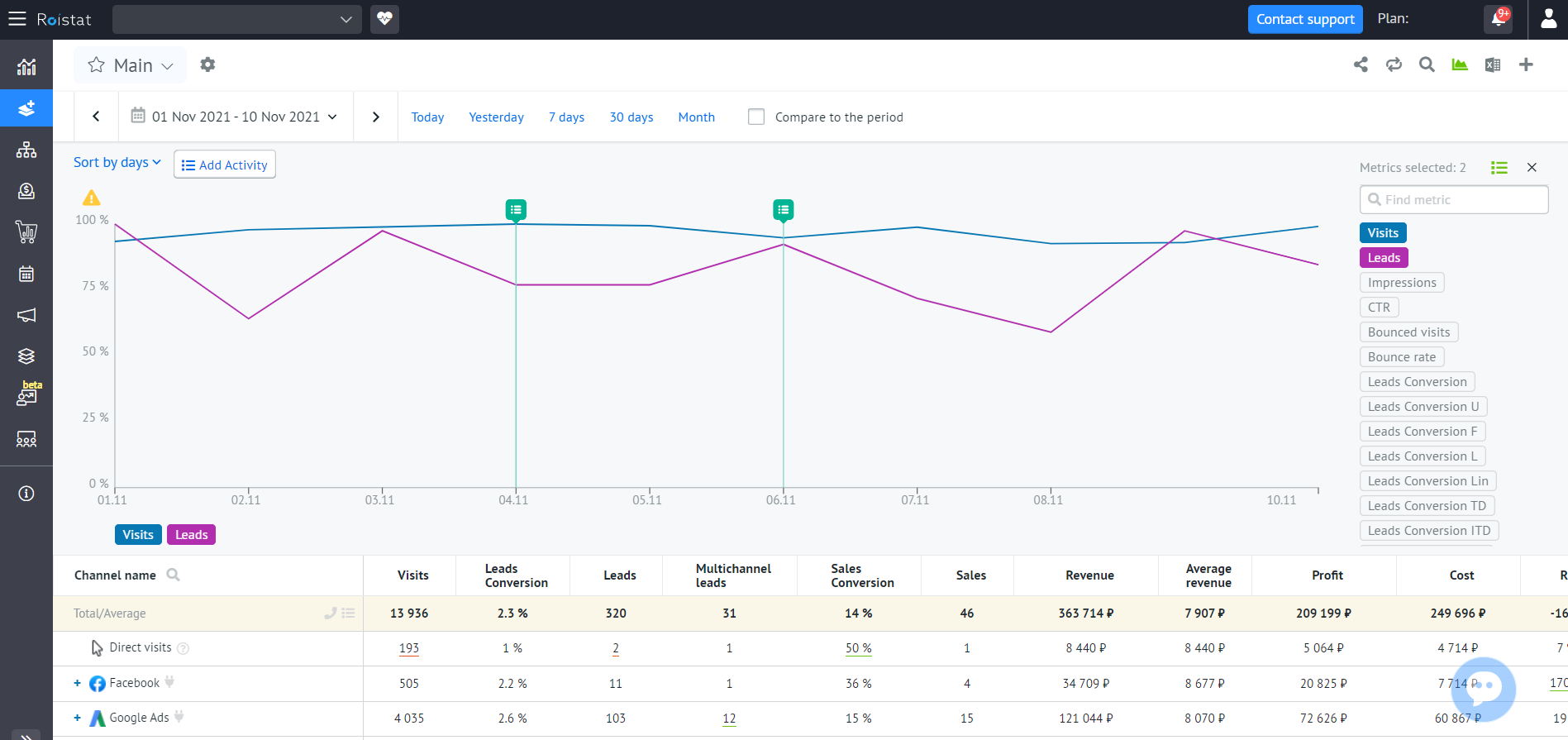Open the notifications bell
1568x740 pixels.
1499,19
